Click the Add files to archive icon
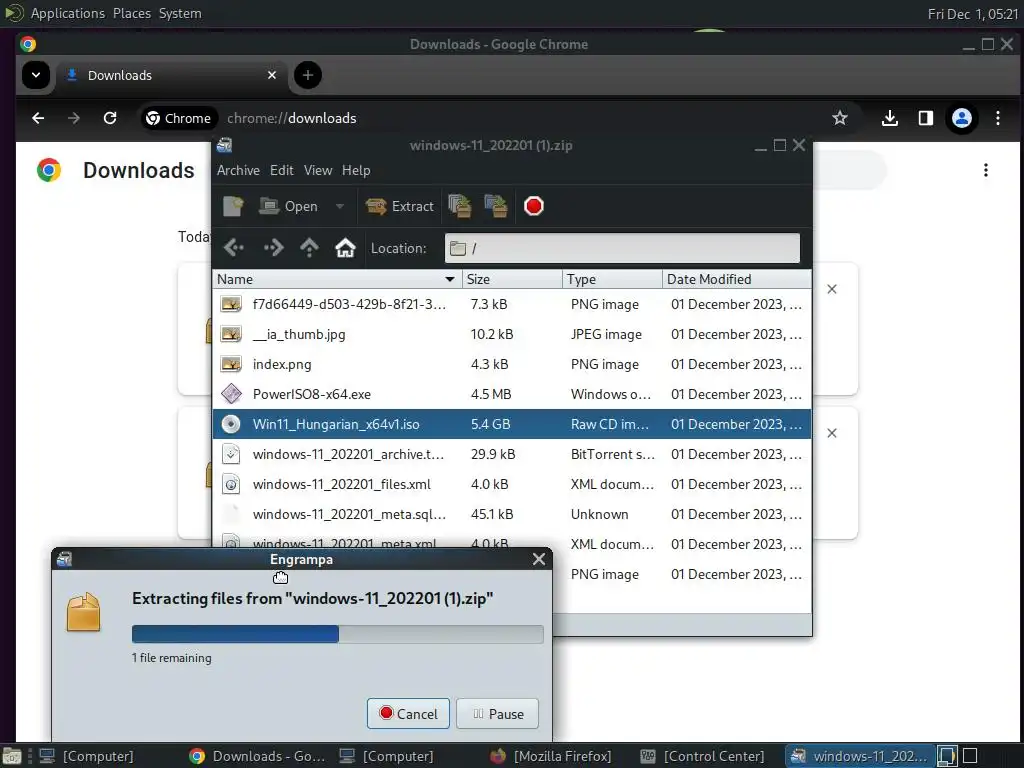Image resolution: width=1024 pixels, height=768 pixels. [x=460, y=206]
